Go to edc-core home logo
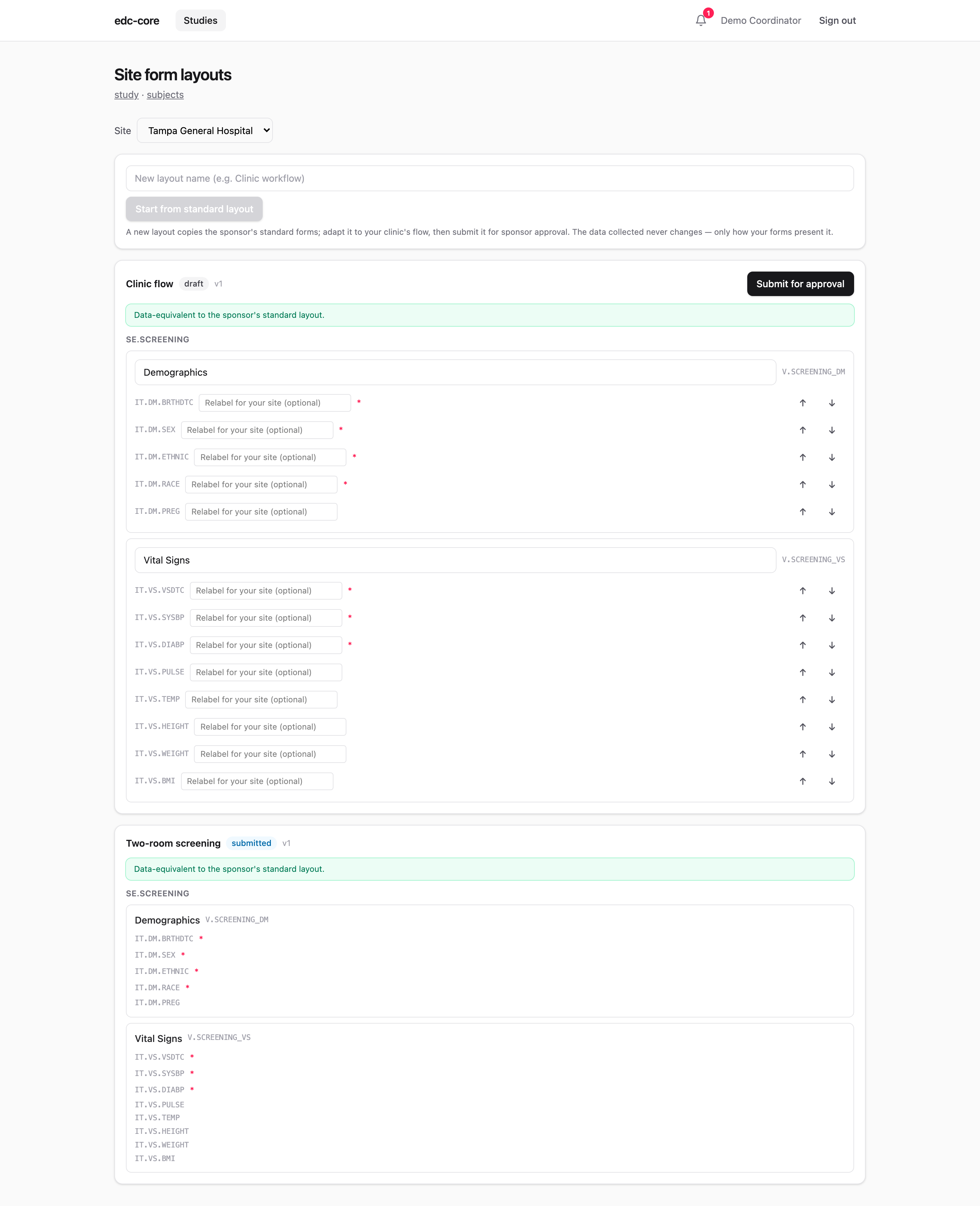The image size is (980, 1206). 136,21
